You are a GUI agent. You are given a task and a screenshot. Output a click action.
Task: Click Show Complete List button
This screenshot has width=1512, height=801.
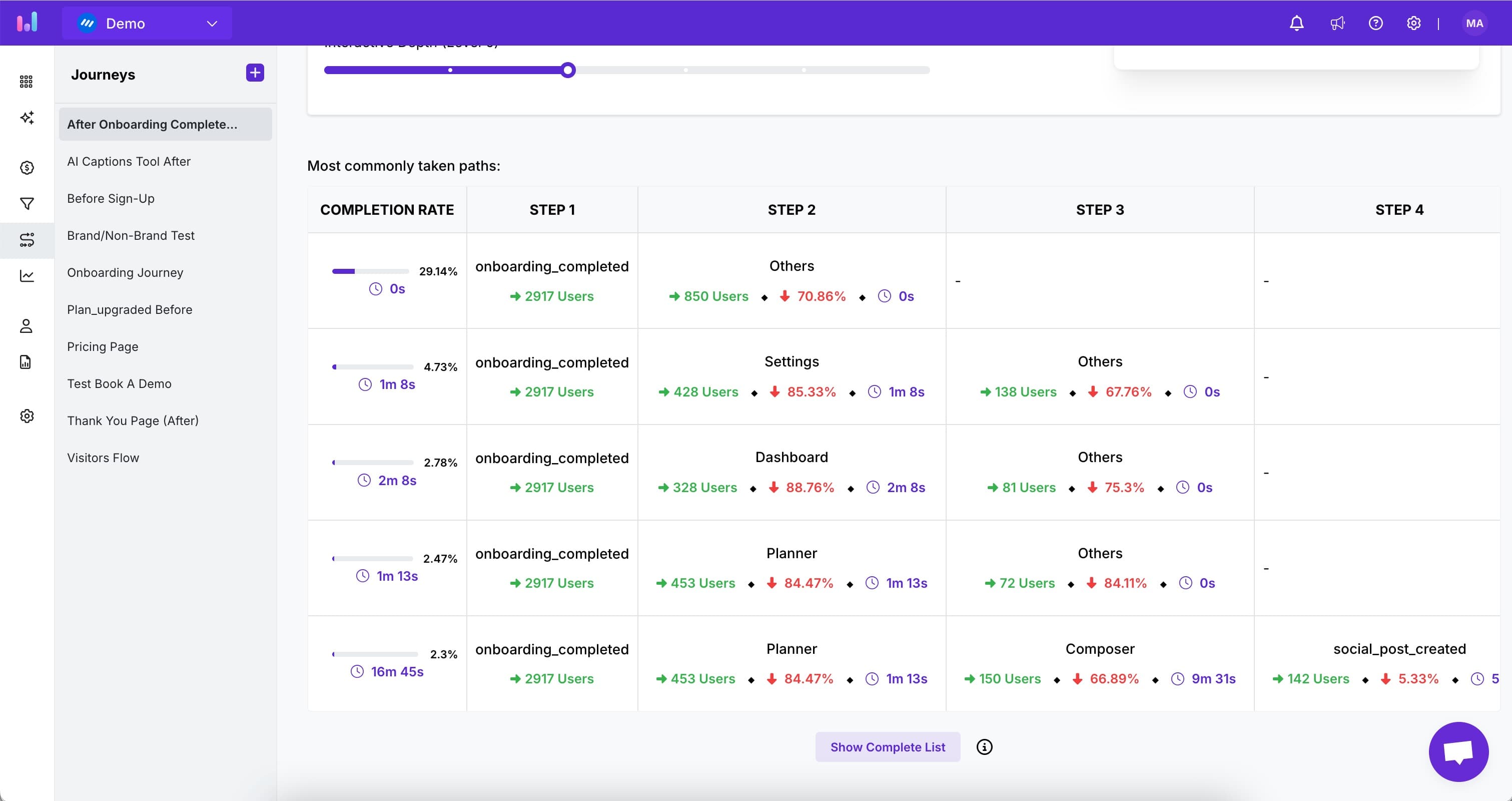pos(887,746)
